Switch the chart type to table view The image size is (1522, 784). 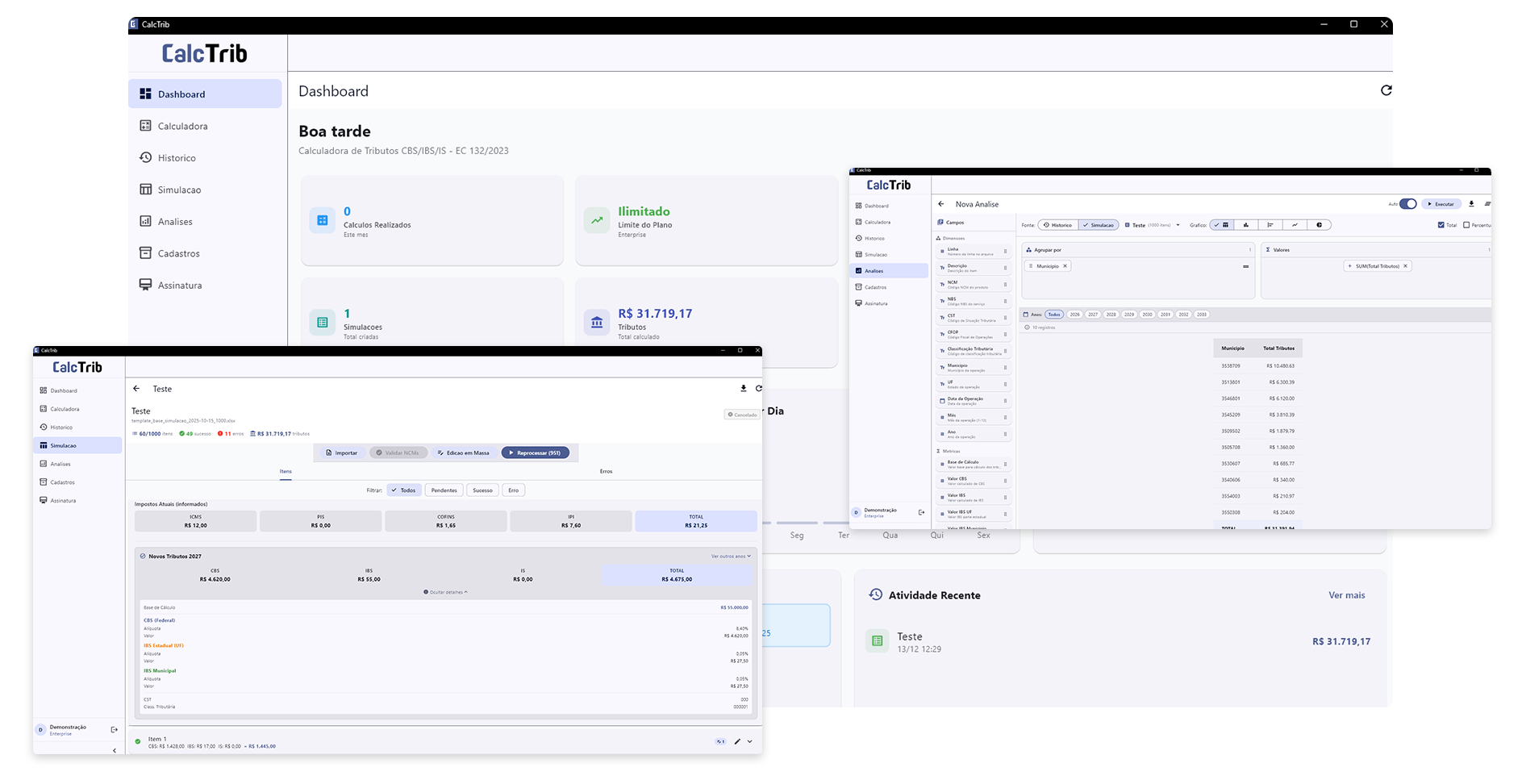(1223, 225)
